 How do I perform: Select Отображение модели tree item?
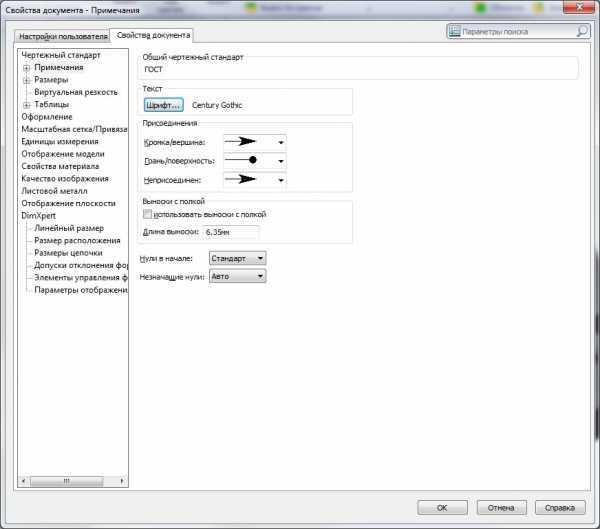(x=63, y=153)
